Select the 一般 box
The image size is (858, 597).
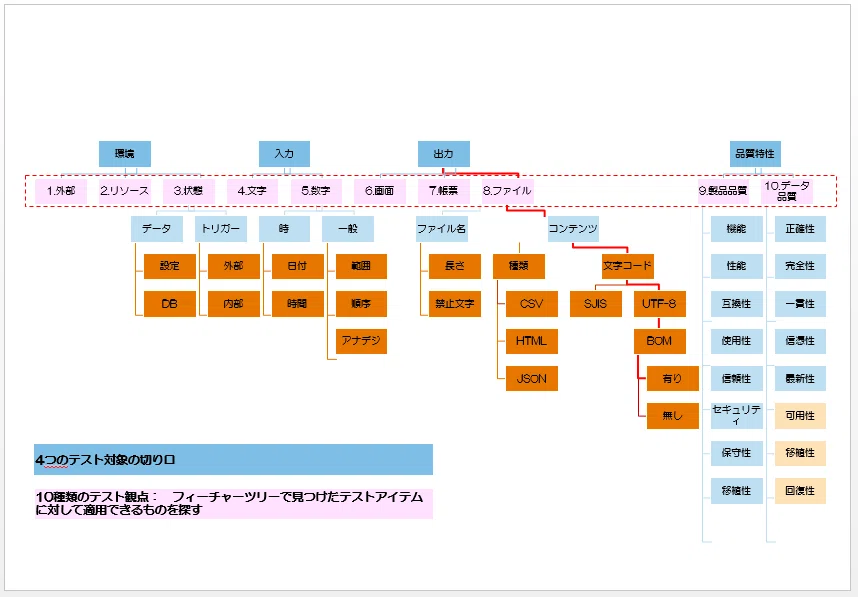click(348, 229)
